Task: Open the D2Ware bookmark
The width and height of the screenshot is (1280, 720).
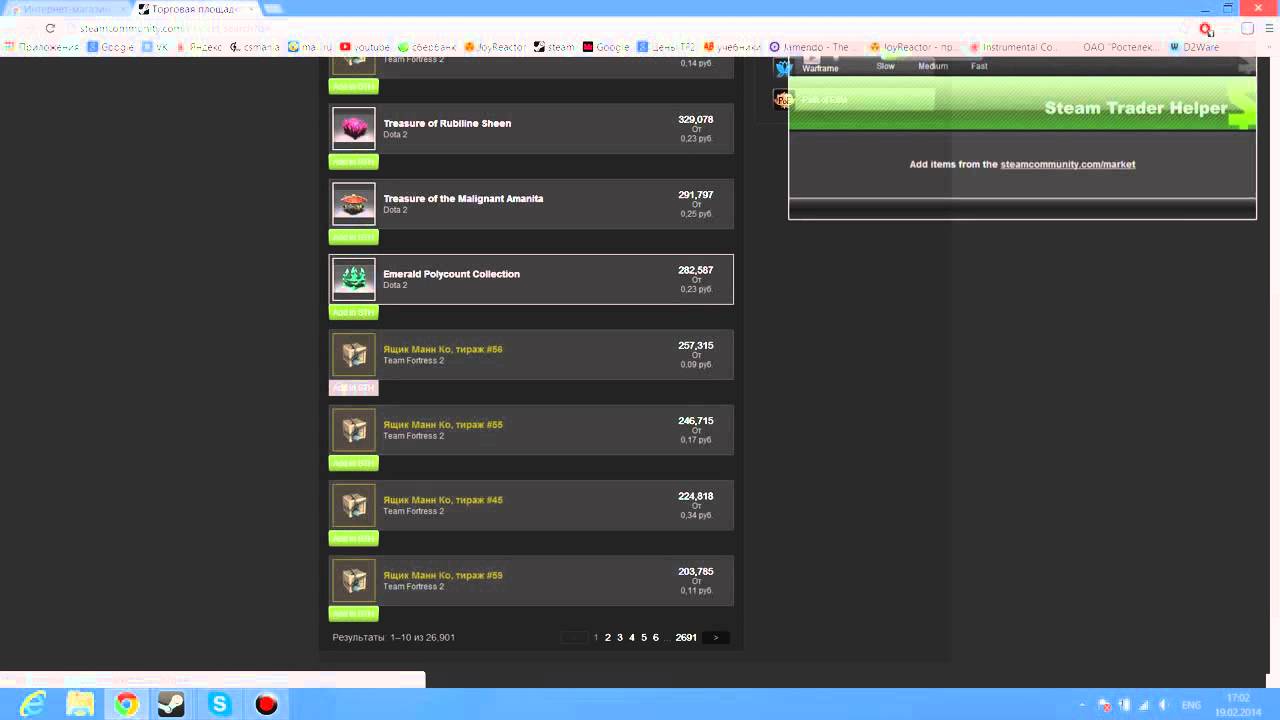Action: (x=1194, y=47)
